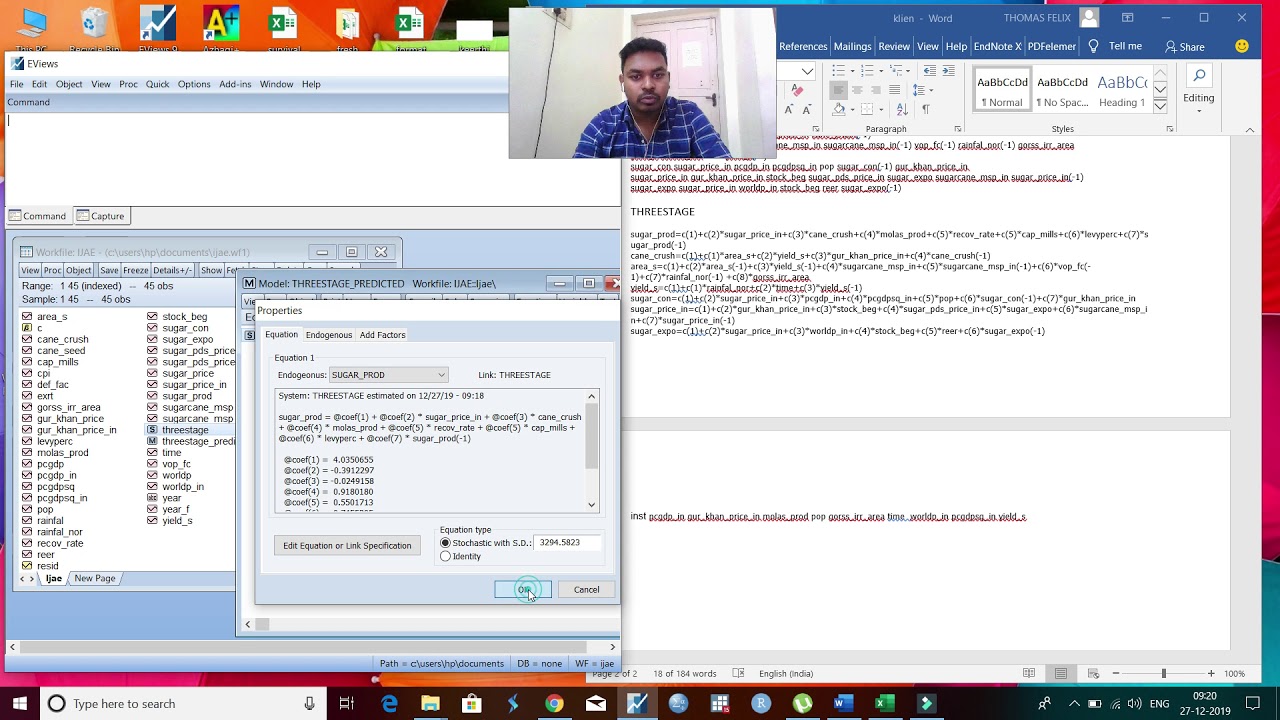The width and height of the screenshot is (1280, 720).
Task: Click the proofing errors icon in Word status bar
Action: click(x=738, y=673)
